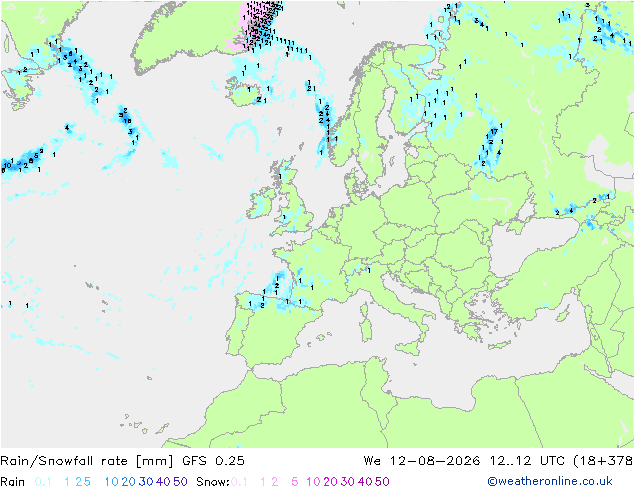The width and height of the screenshot is (634, 490).
Task: Click the '12..12 UTC' time text
Action: (x=527, y=461)
